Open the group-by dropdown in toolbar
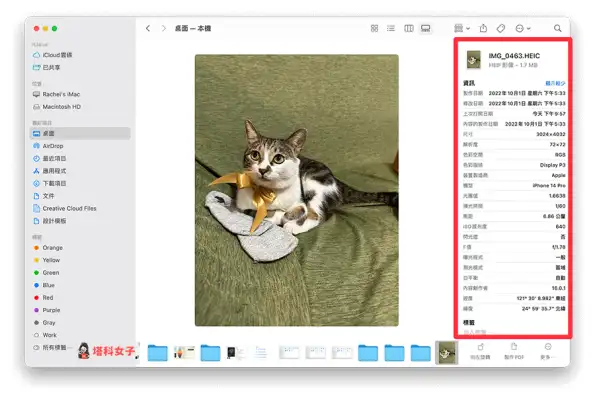The height and width of the screenshot is (400, 595). (x=462, y=28)
